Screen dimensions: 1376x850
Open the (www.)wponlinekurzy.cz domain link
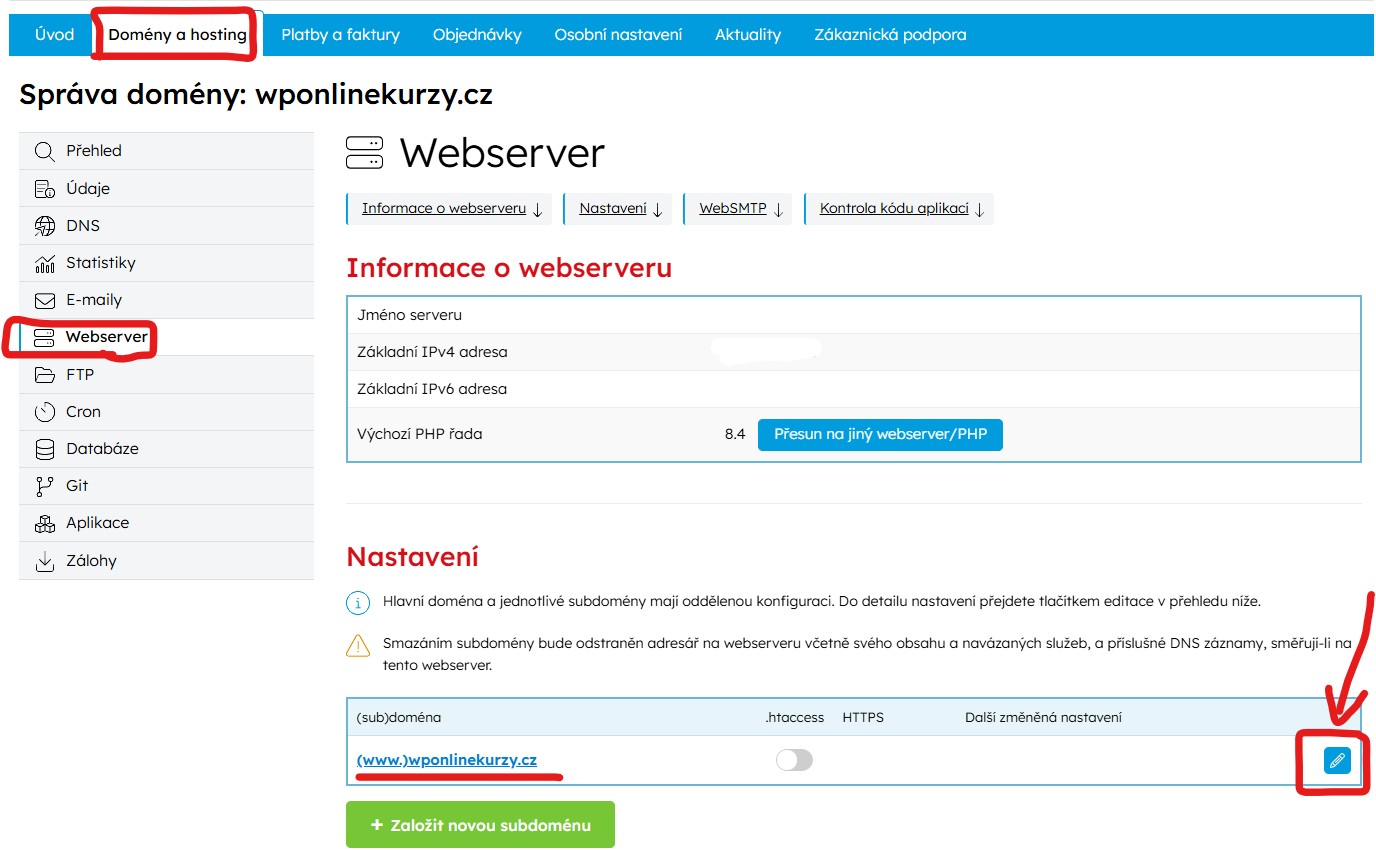point(446,760)
